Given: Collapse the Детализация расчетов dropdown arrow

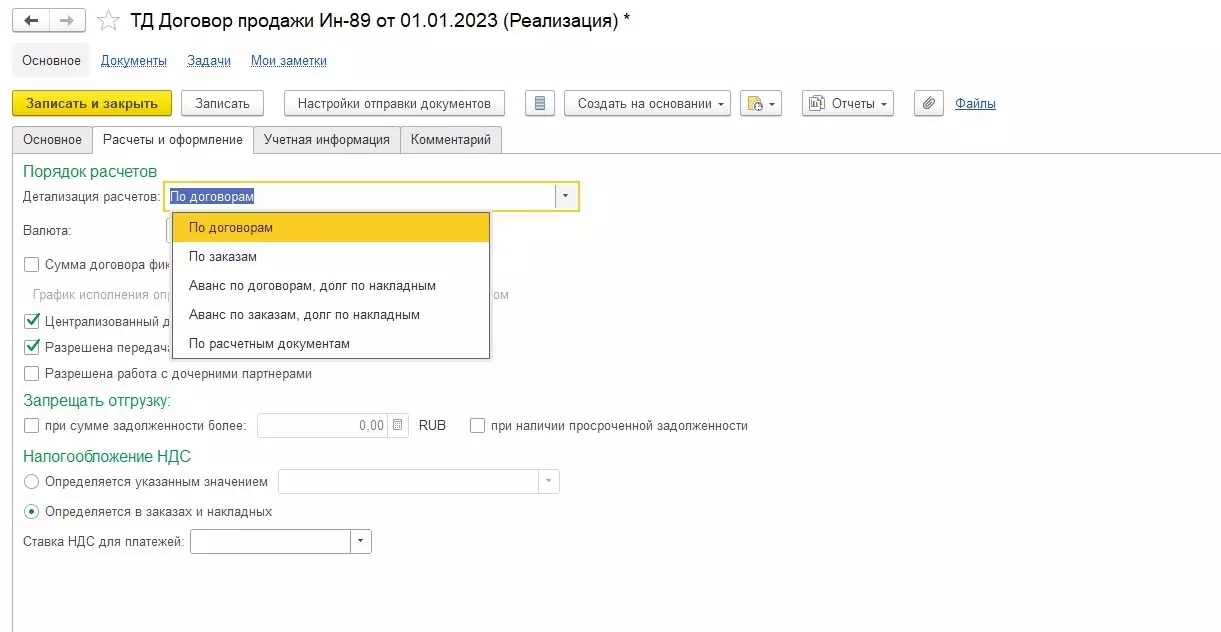Looking at the screenshot, I should (x=565, y=197).
